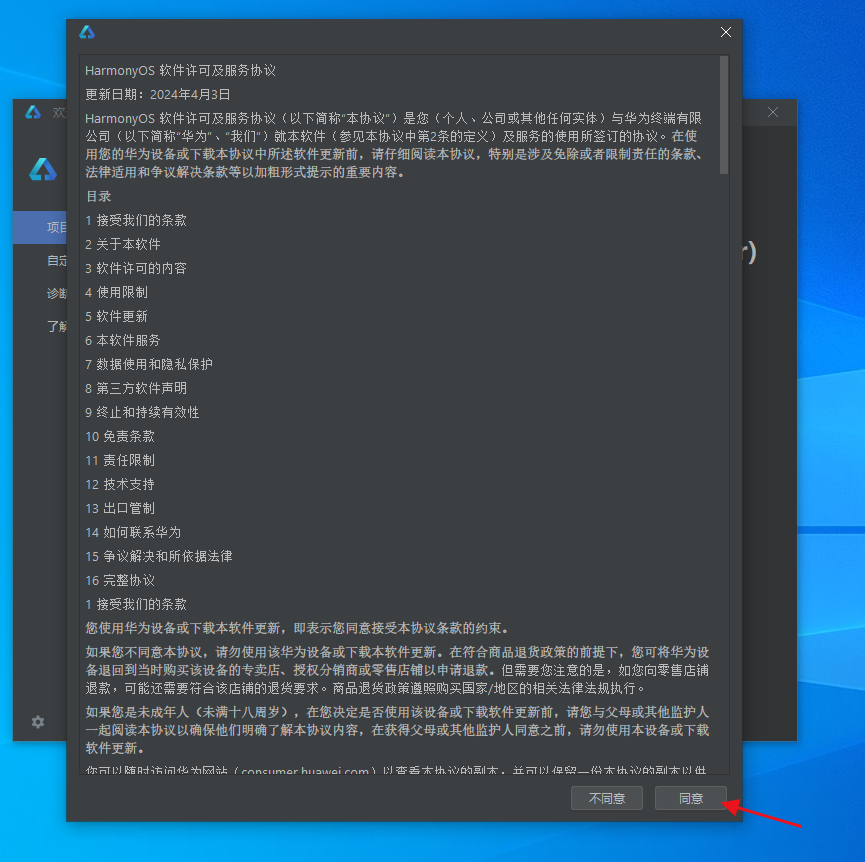Click the agreement's vertical scrollbar thumb
This screenshot has width=865, height=862.
723,115
